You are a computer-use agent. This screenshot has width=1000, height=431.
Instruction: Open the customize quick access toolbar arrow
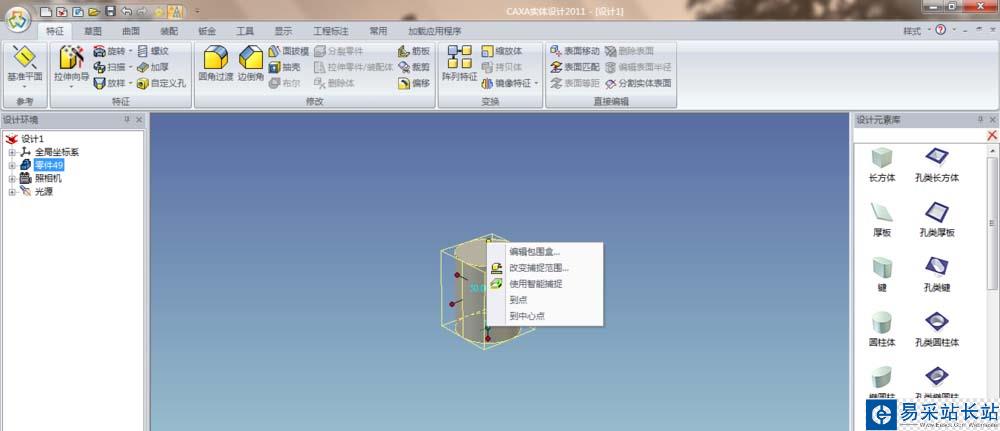[x=197, y=11]
